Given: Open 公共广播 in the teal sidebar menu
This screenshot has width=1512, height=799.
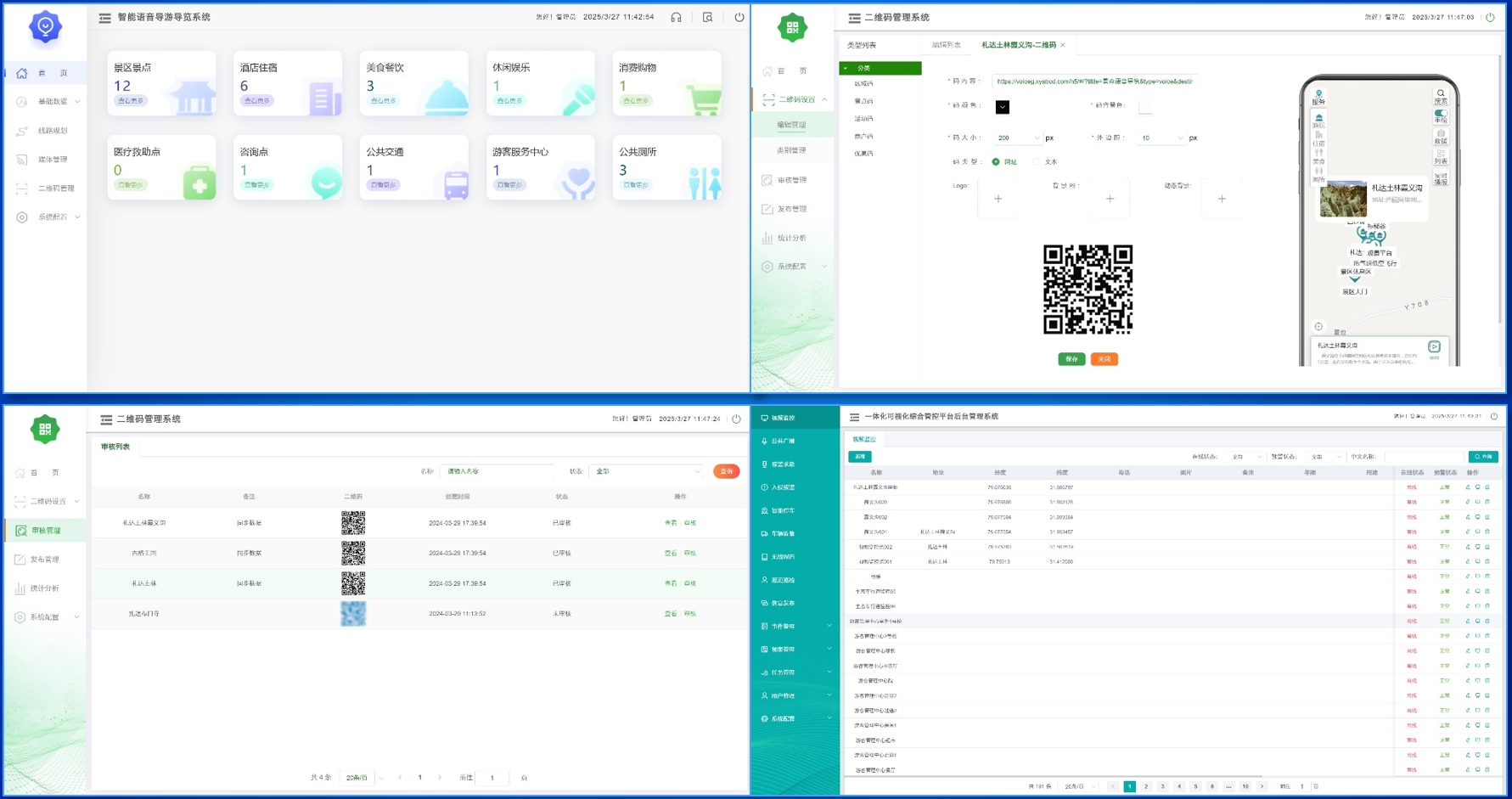Looking at the screenshot, I should point(783,441).
